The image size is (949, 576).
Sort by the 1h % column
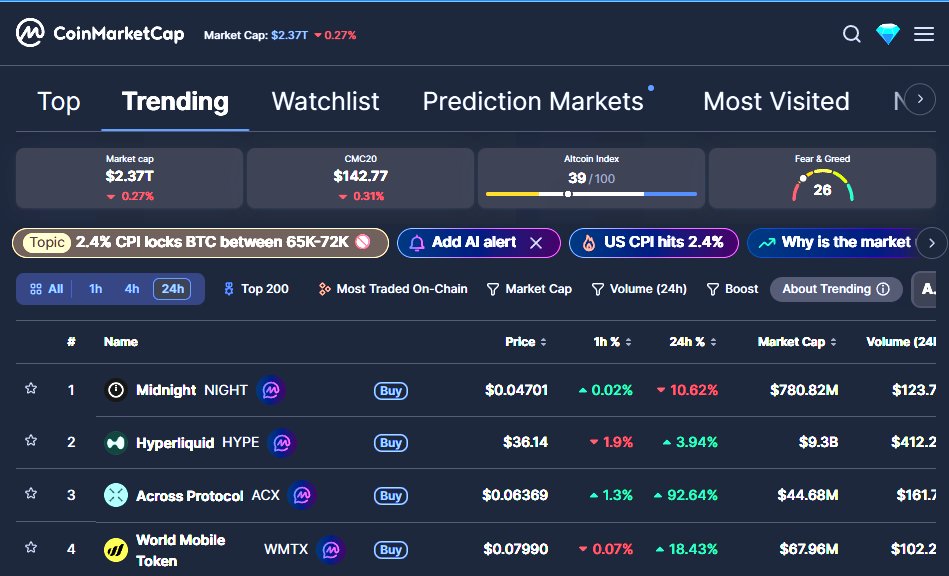point(612,342)
